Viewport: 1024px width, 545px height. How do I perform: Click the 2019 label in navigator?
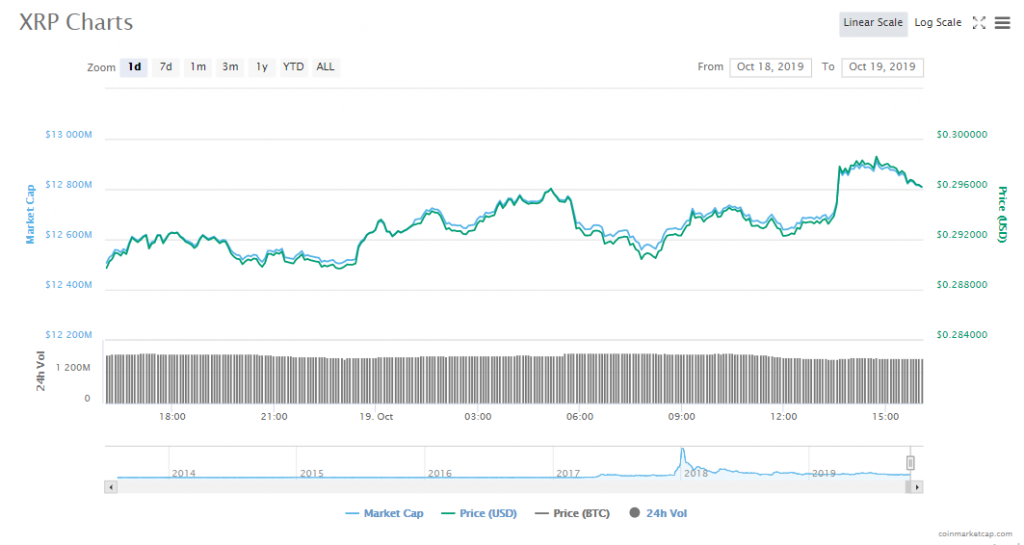824,473
